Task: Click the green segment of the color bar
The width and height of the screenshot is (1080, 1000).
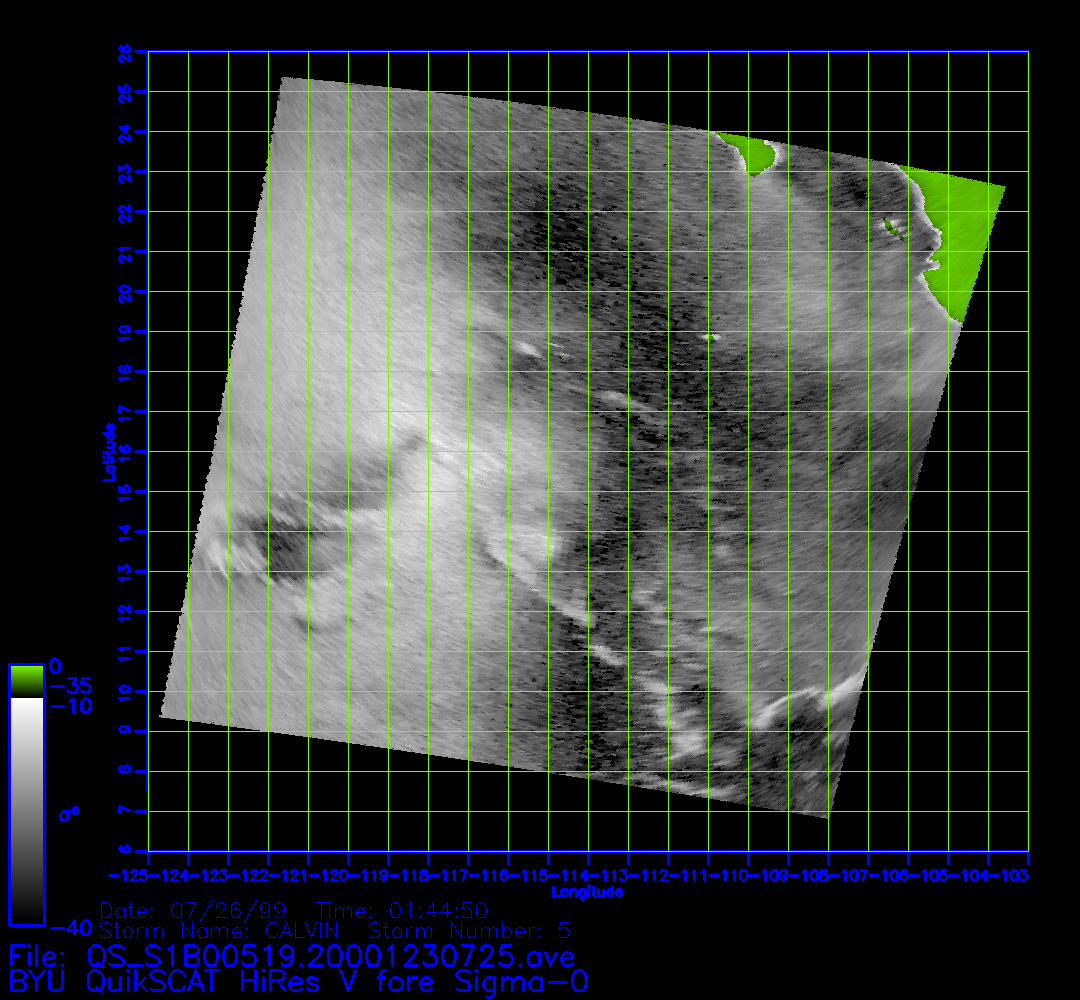Action: point(26,681)
